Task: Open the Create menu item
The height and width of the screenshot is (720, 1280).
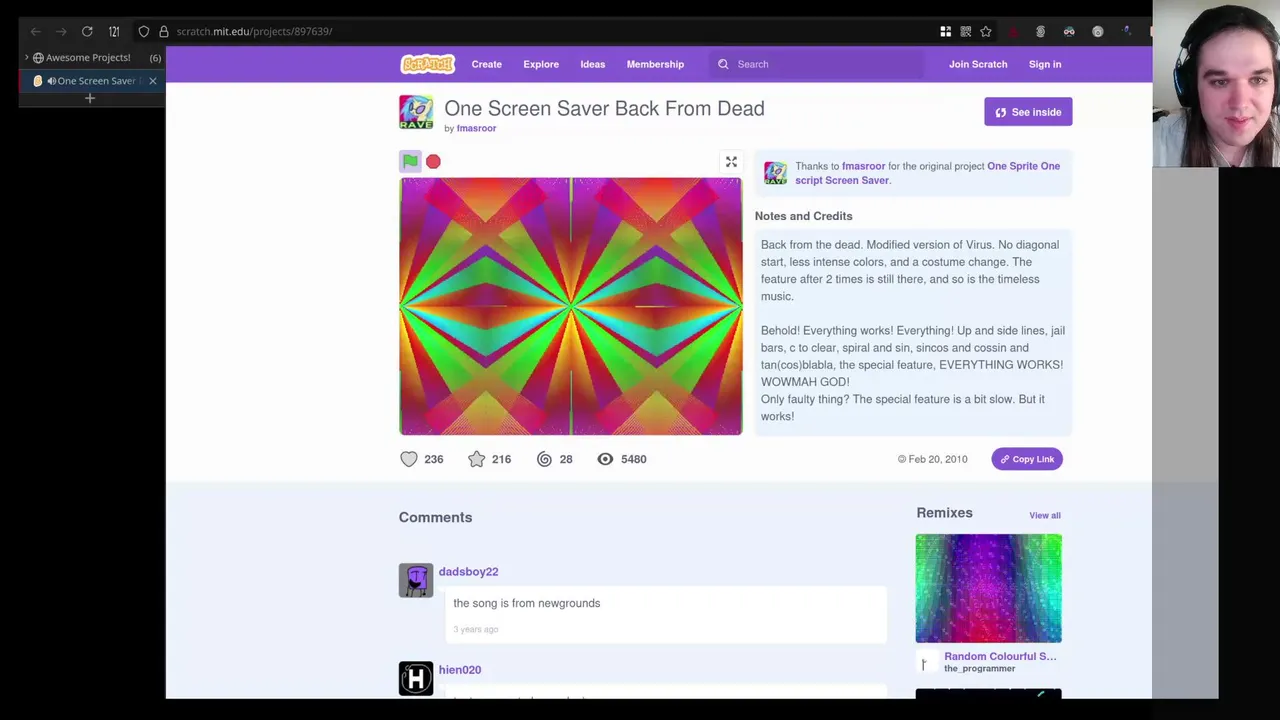Action: (487, 64)
